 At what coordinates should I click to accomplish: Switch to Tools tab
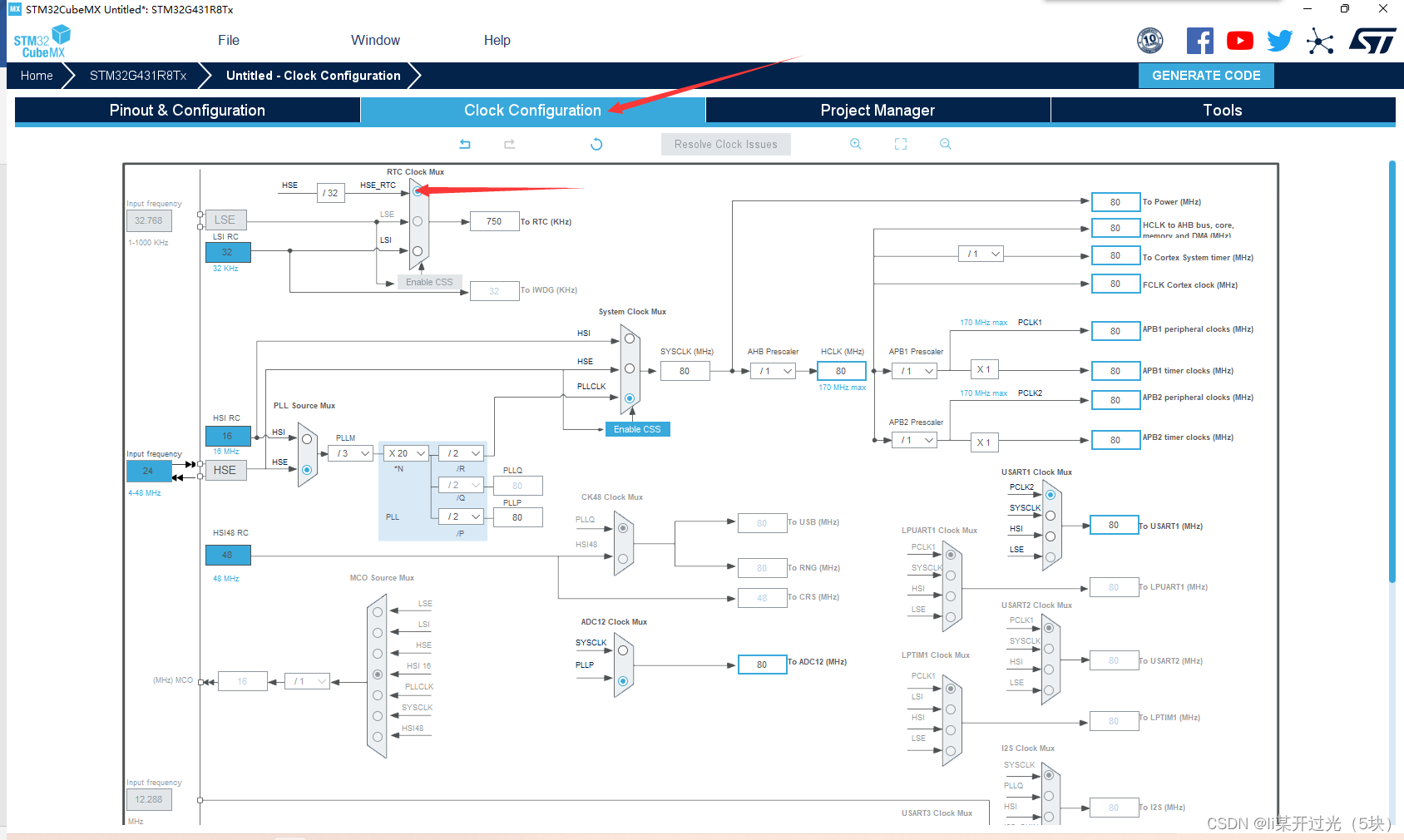click(x=1223, y=110)
